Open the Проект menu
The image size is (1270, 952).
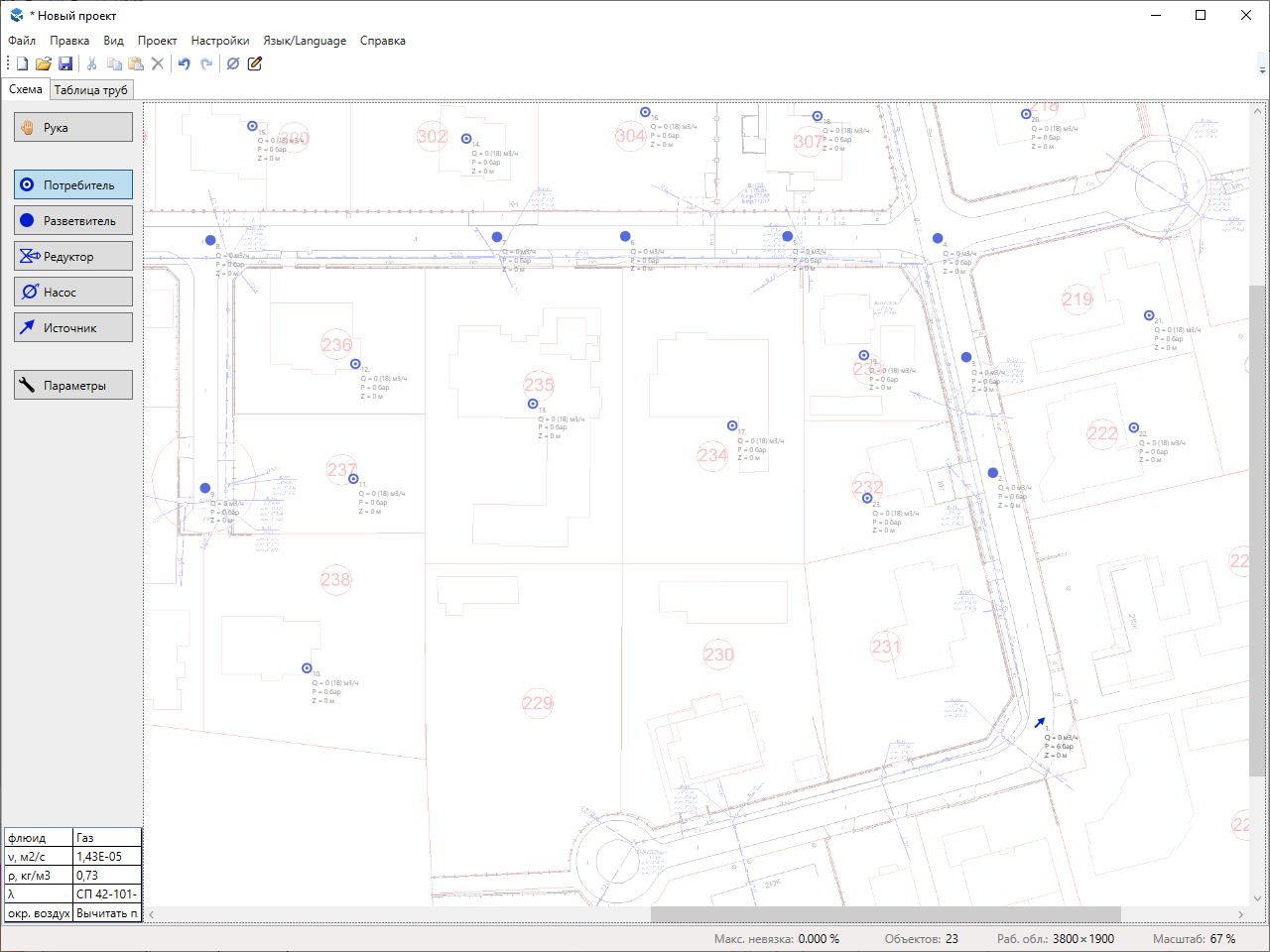coord(157,41)
